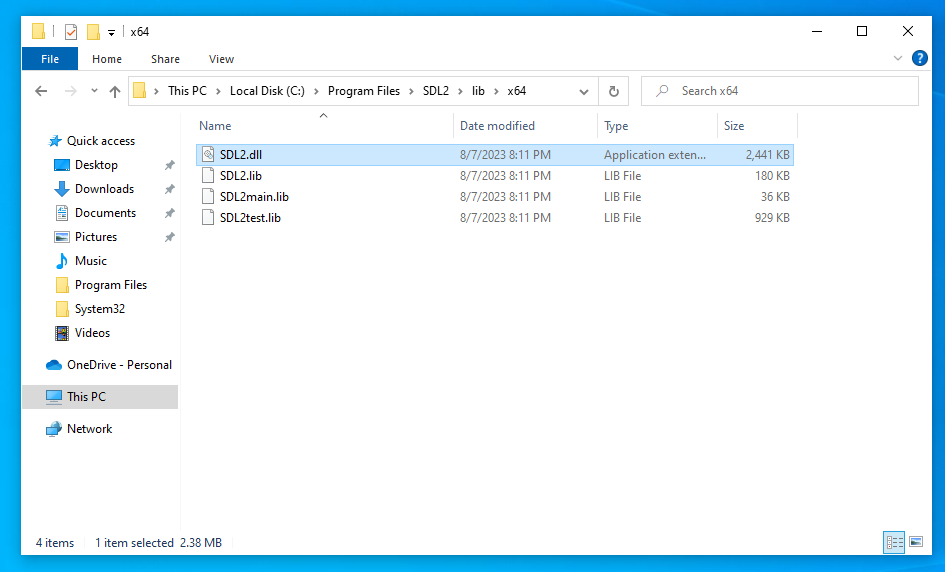The image size is (945, 572).
Task: Open the address bar history dropdown
Action: coord(584,91)
